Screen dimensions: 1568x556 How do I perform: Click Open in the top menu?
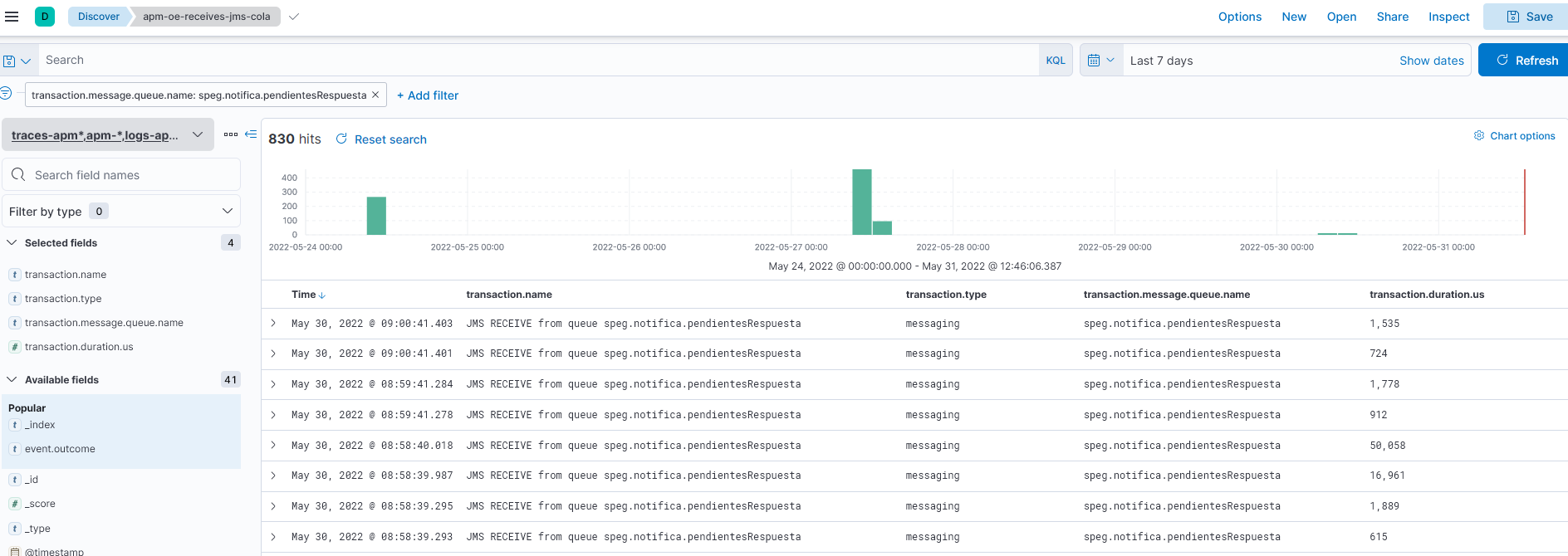(1341, 17)
